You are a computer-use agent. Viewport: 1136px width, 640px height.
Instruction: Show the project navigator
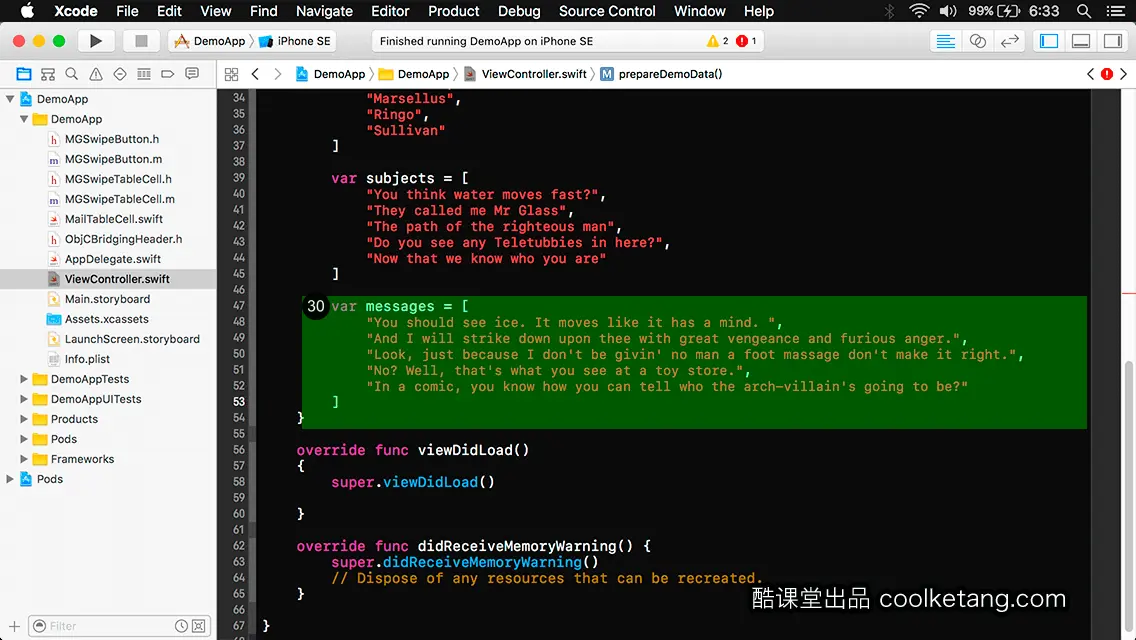(24, 74)
